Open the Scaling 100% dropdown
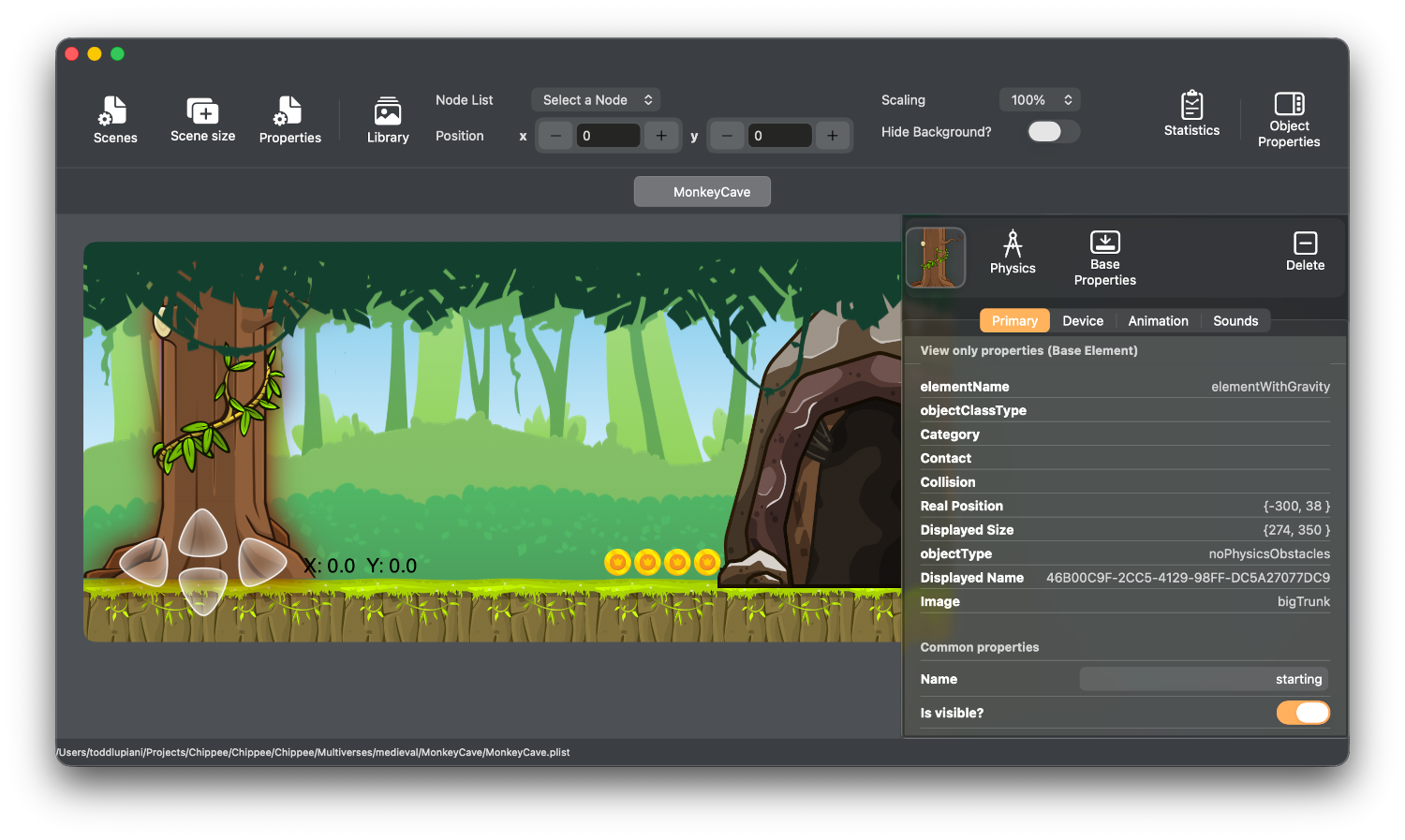This screenshot has width=1405, height=840. click(x=1040, y=100)
